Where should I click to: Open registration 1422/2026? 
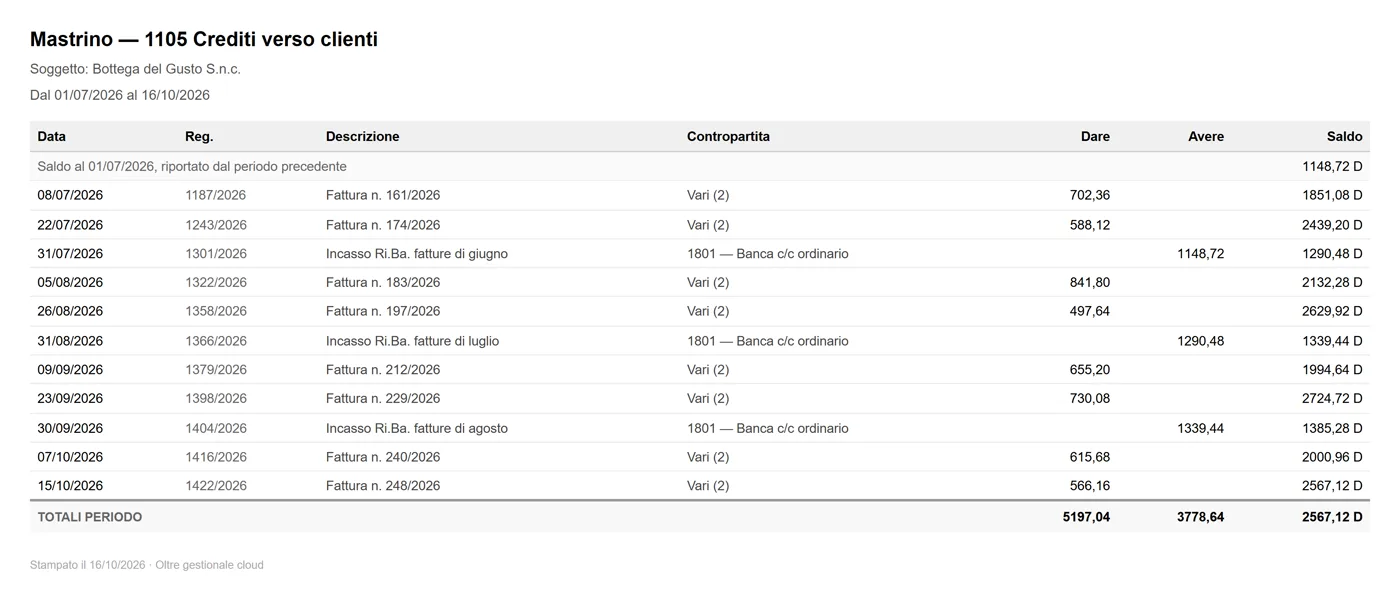(215, 486)
